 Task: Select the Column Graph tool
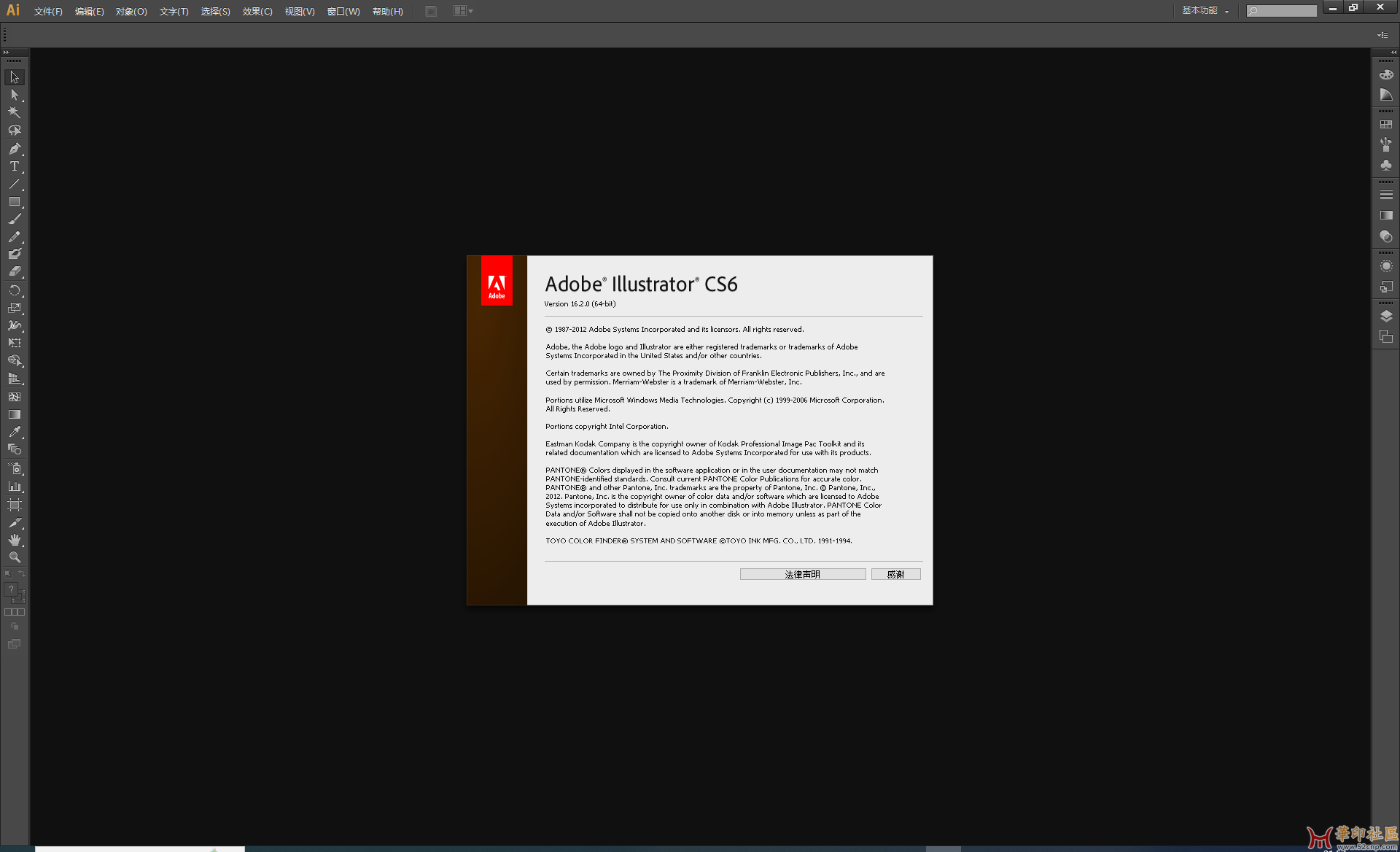click(14, 486)
